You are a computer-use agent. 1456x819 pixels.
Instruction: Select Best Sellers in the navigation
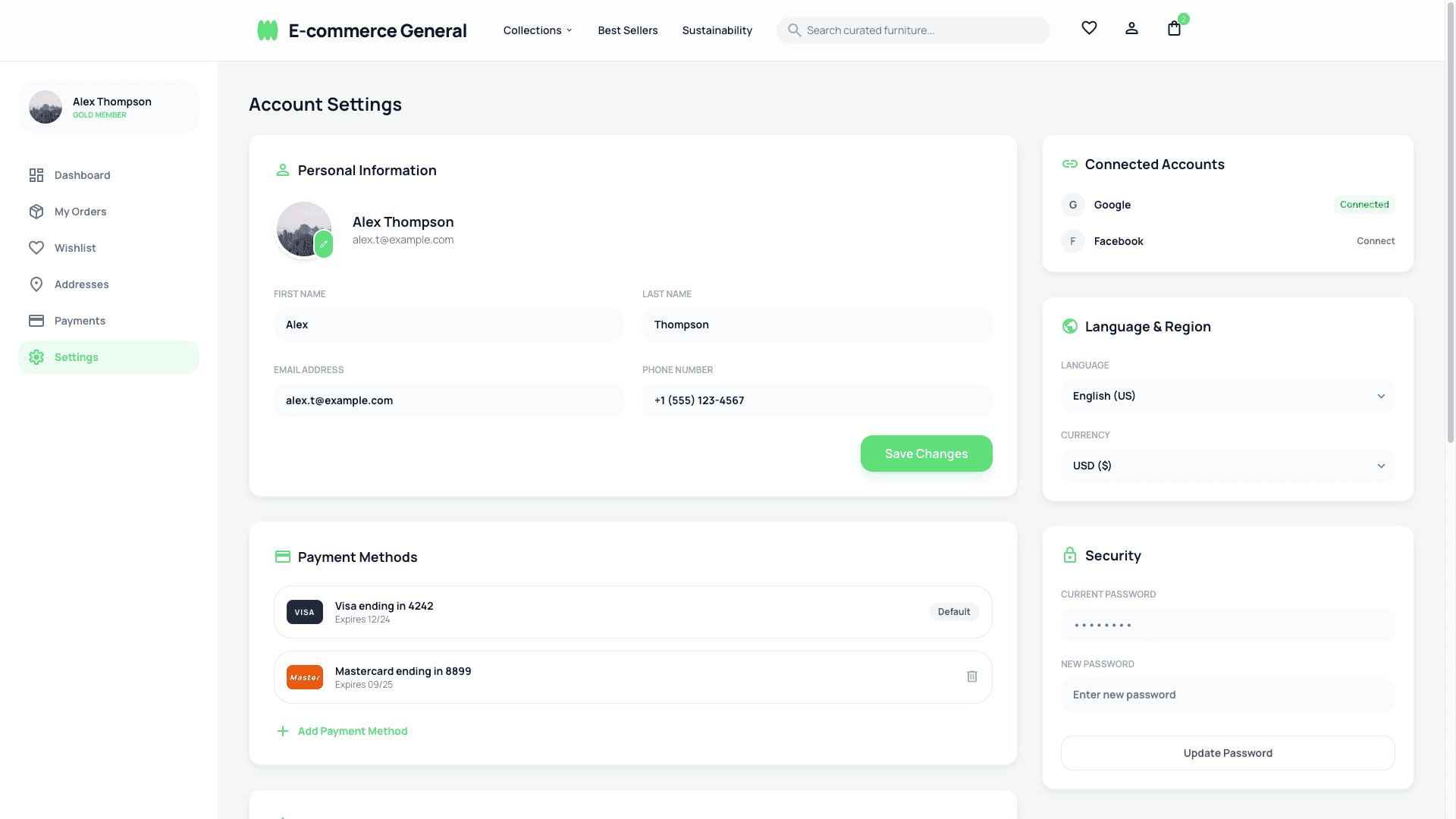point(628,30)
